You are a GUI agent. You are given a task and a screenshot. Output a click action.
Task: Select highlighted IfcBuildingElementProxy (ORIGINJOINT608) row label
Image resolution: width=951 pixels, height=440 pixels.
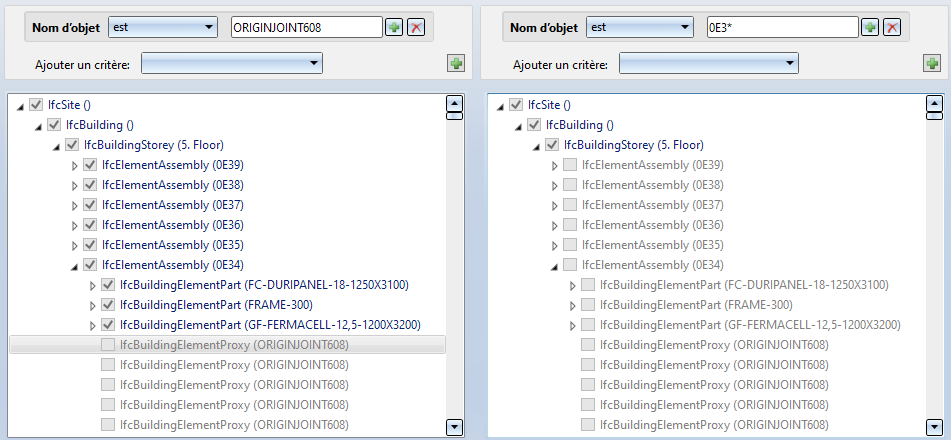(234, 345)
